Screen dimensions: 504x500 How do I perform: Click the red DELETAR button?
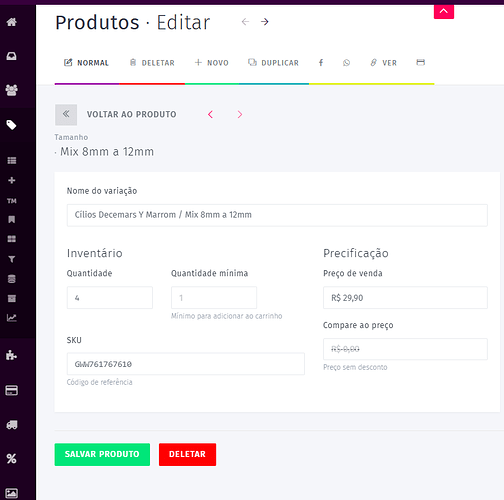coord(187,454)
